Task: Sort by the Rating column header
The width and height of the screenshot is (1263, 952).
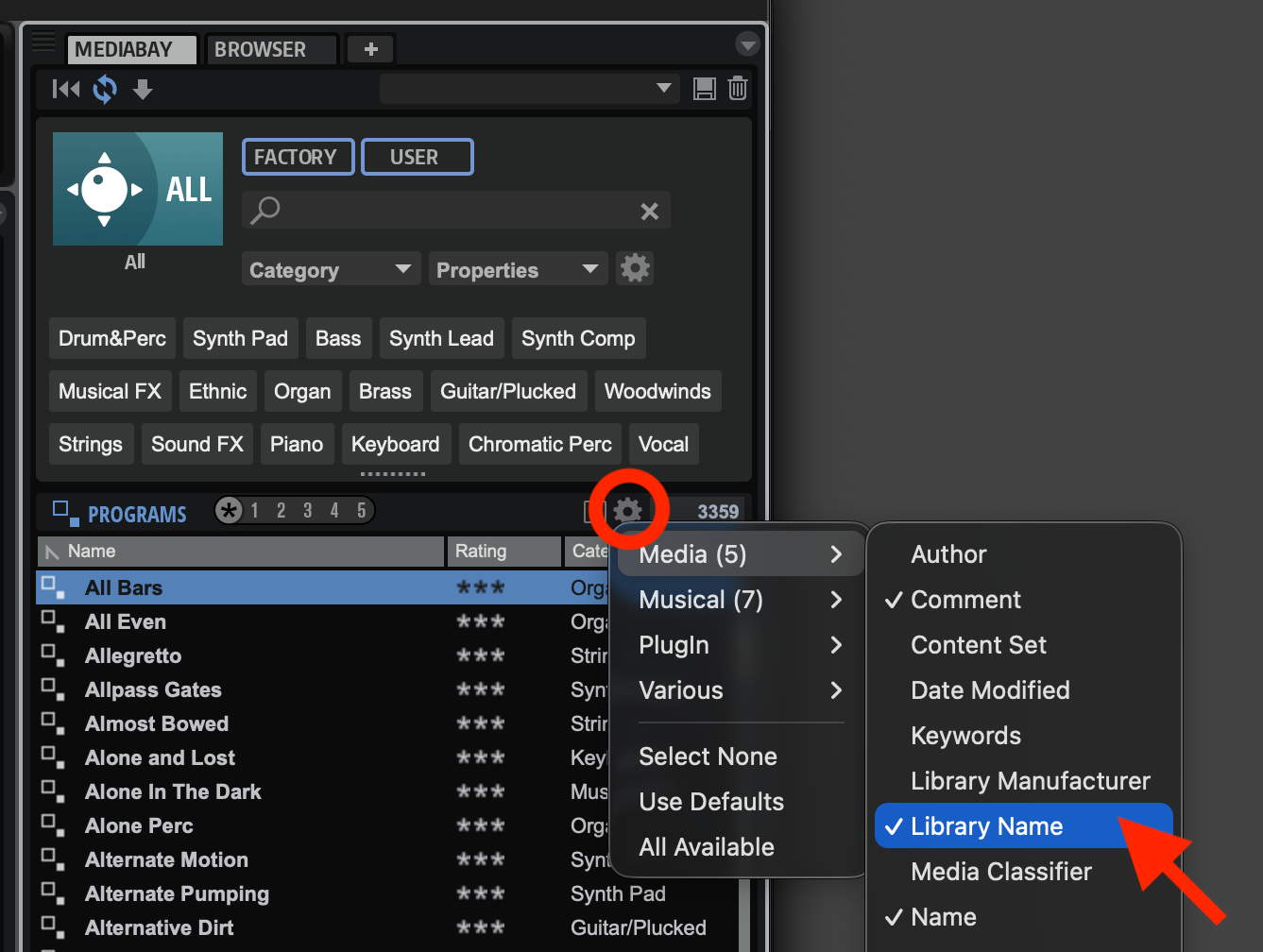Action: (504, 551)
